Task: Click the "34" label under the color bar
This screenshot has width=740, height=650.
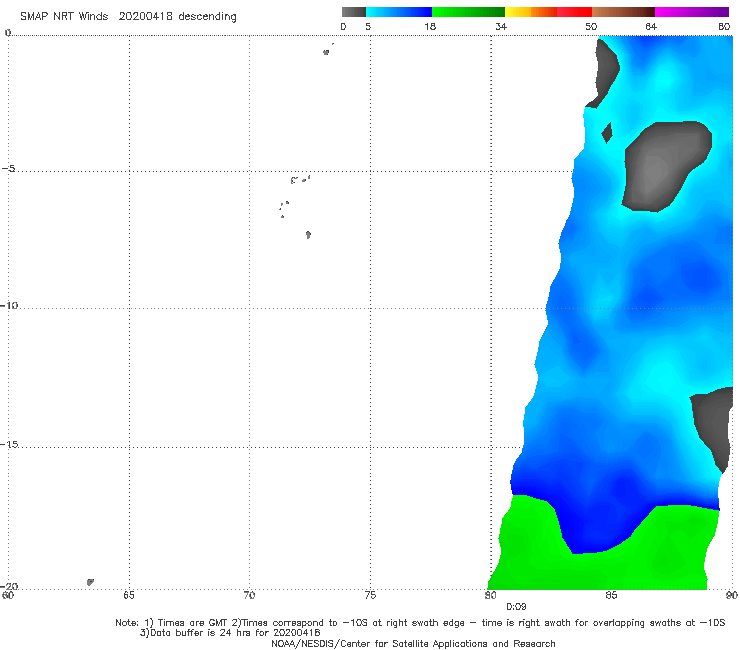Action: (501, 26)
